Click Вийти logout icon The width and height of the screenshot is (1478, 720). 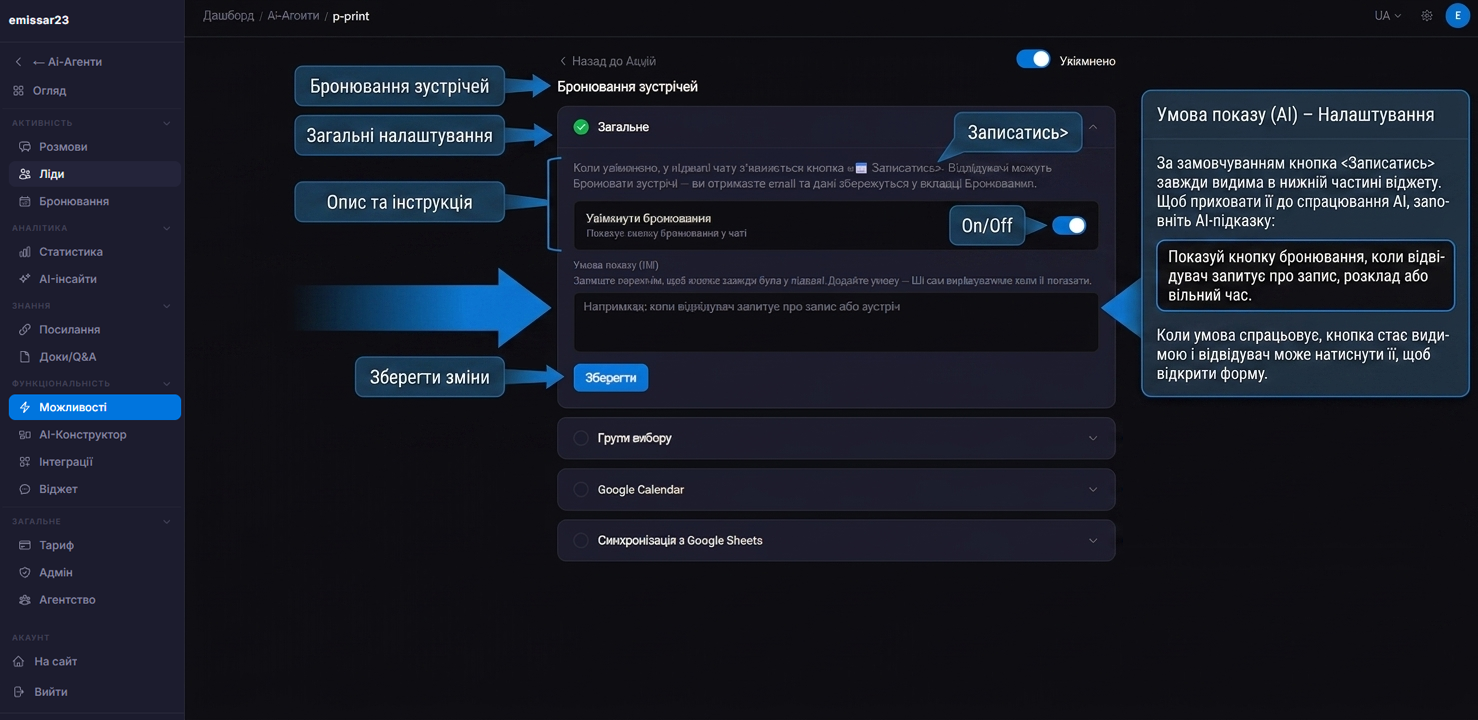pyautogui.click(x=18, y=692)
